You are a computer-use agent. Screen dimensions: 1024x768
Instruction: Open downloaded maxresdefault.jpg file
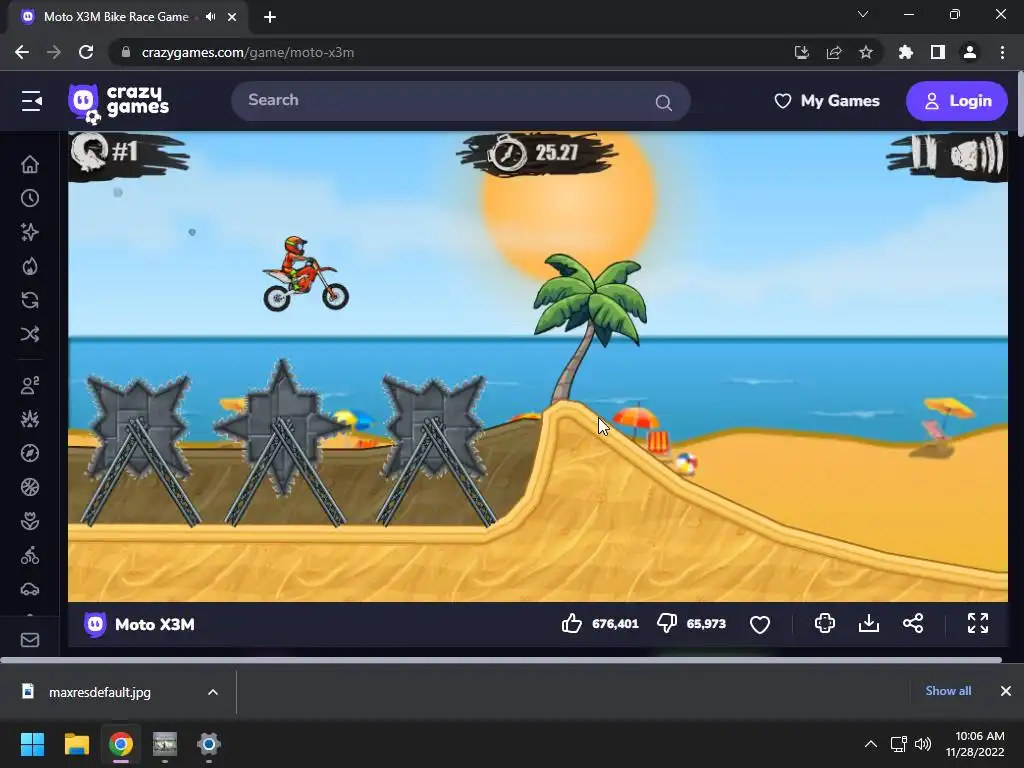(x=99, y=692)
